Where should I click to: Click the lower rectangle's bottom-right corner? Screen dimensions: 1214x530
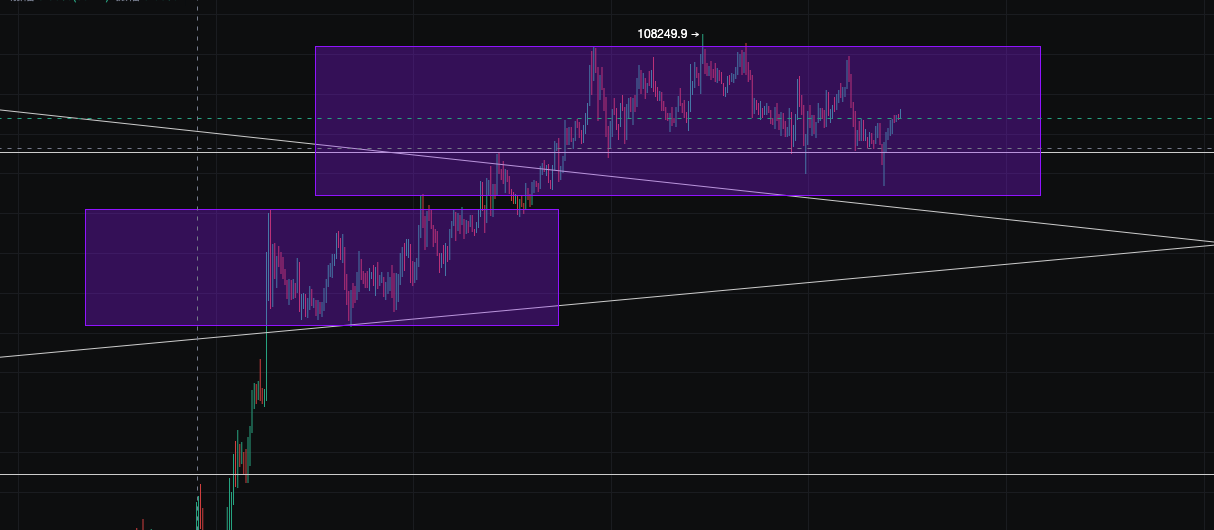(x=558, y=325)
